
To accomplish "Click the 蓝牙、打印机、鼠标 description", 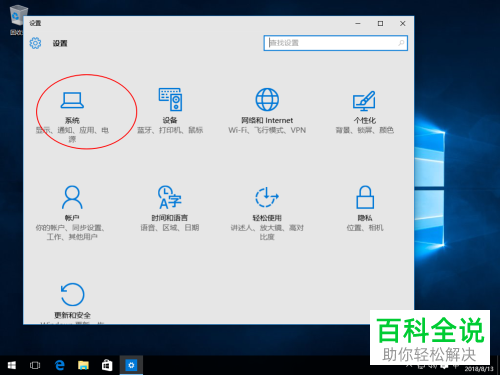I will click(170, 130).
